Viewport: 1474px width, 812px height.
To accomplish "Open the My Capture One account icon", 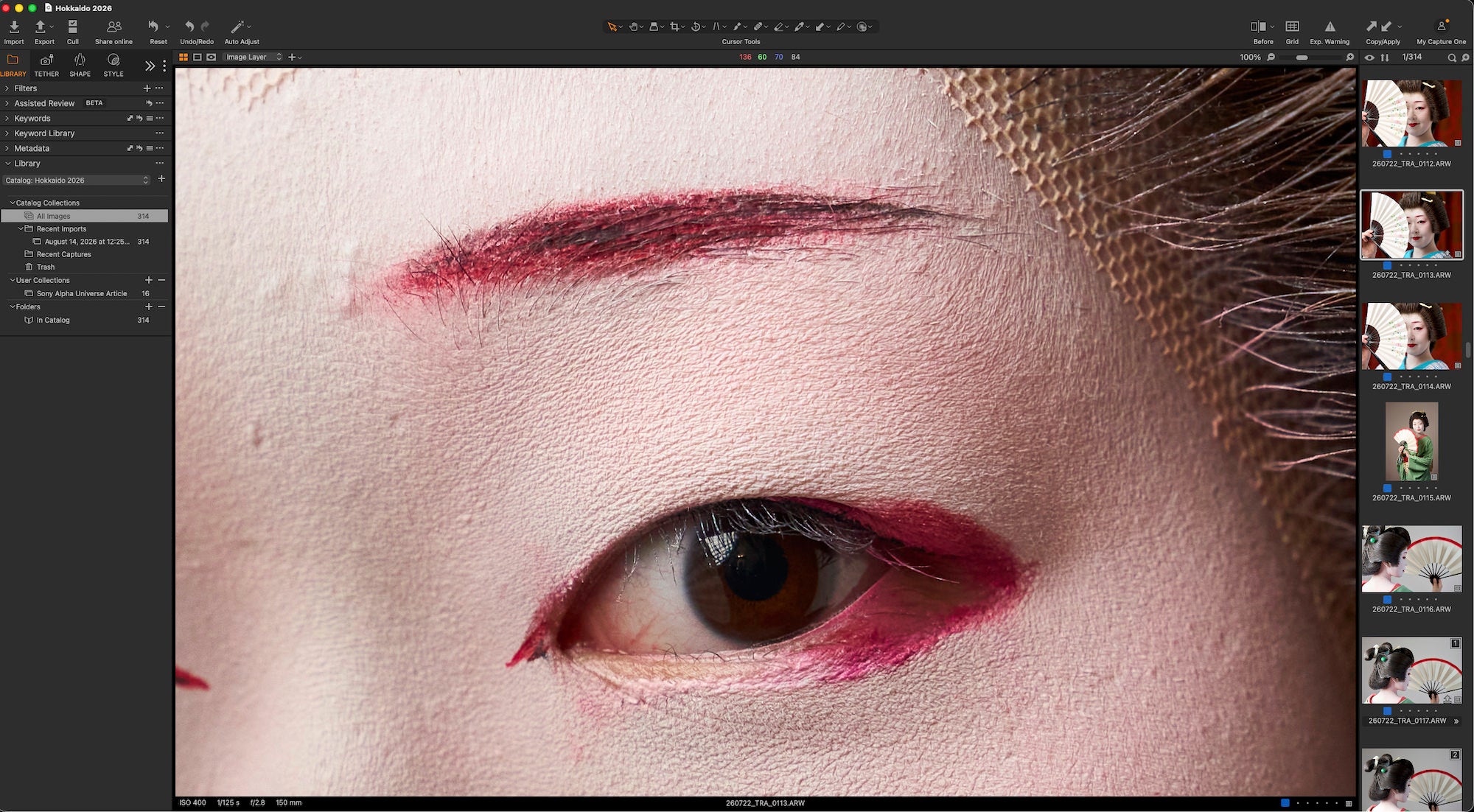I will [x=1442, y=27].
